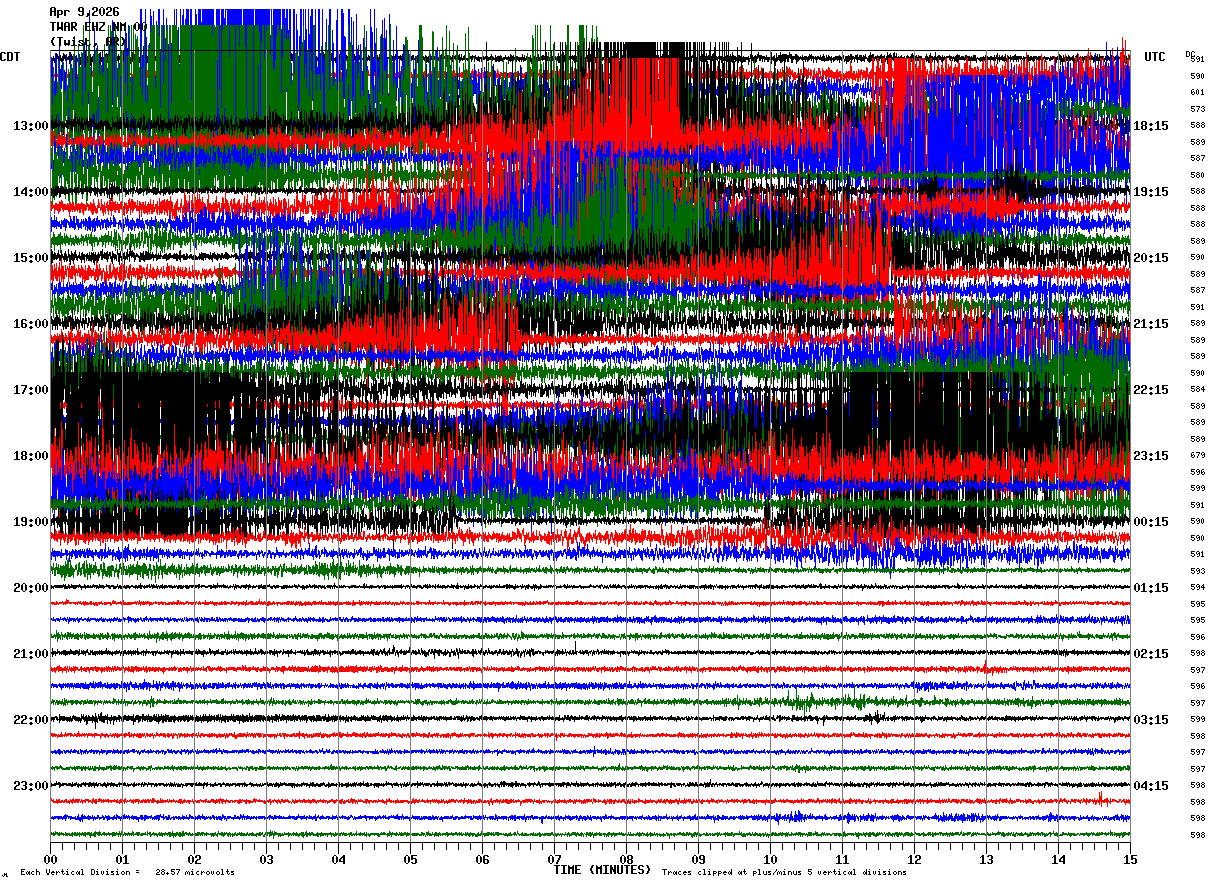1210x886 pixels.
Task: Click 'Each Vertical Division = 28.57 microvolts' note
Action: tap(127, 872)
